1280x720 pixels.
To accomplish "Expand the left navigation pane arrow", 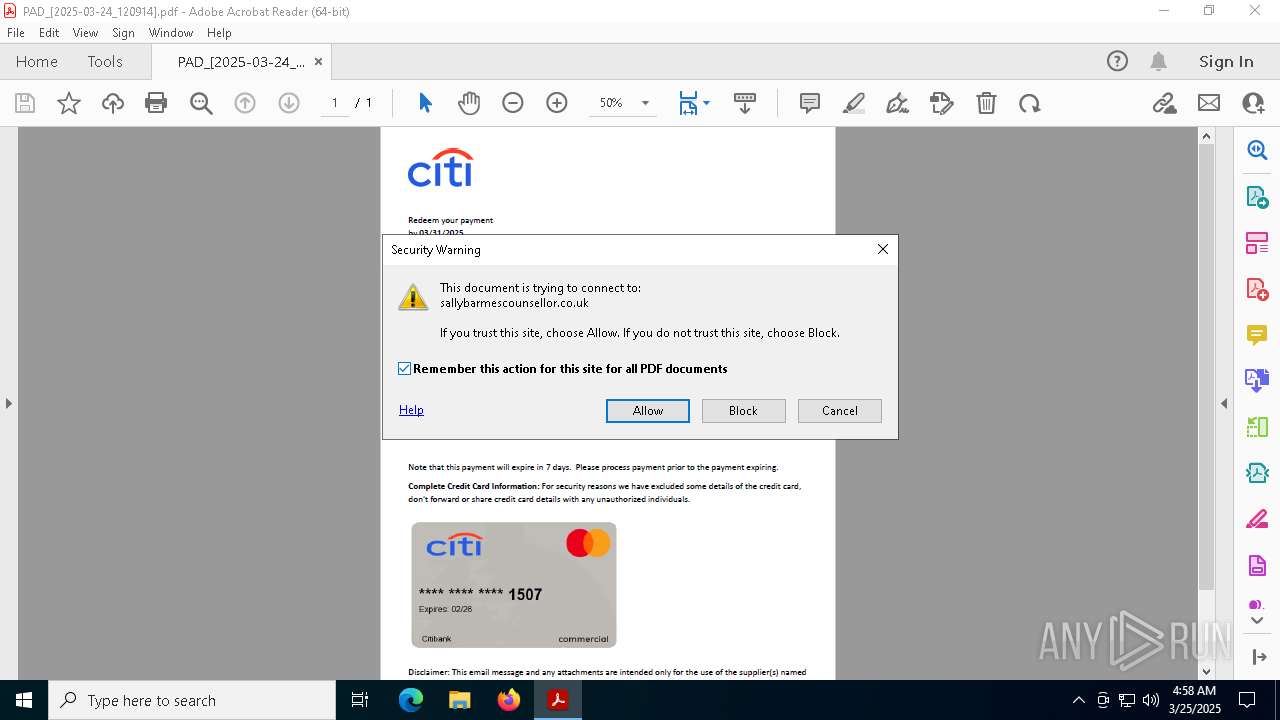I will [9, 403].
